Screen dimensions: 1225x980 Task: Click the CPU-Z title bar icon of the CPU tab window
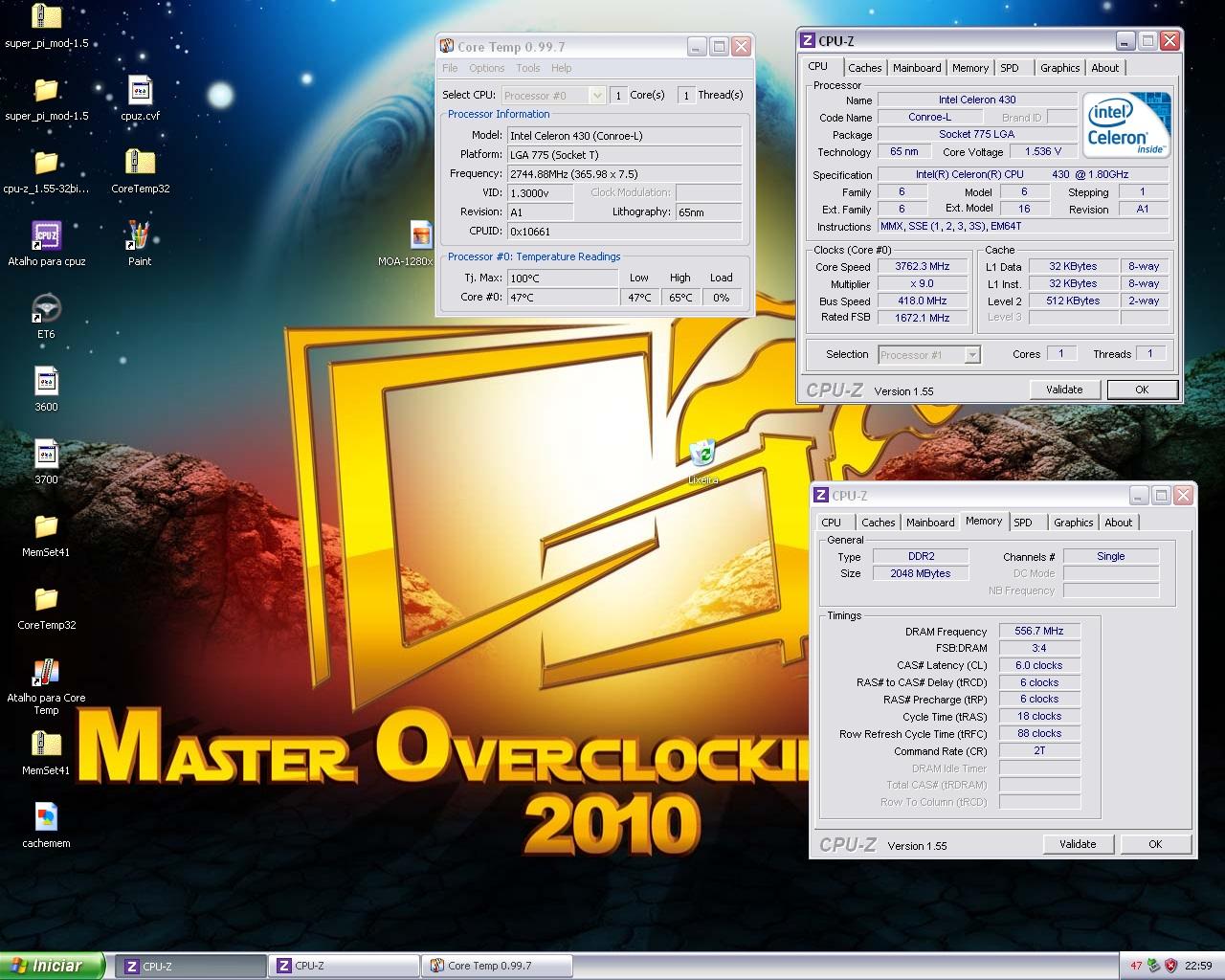point(808,40)
